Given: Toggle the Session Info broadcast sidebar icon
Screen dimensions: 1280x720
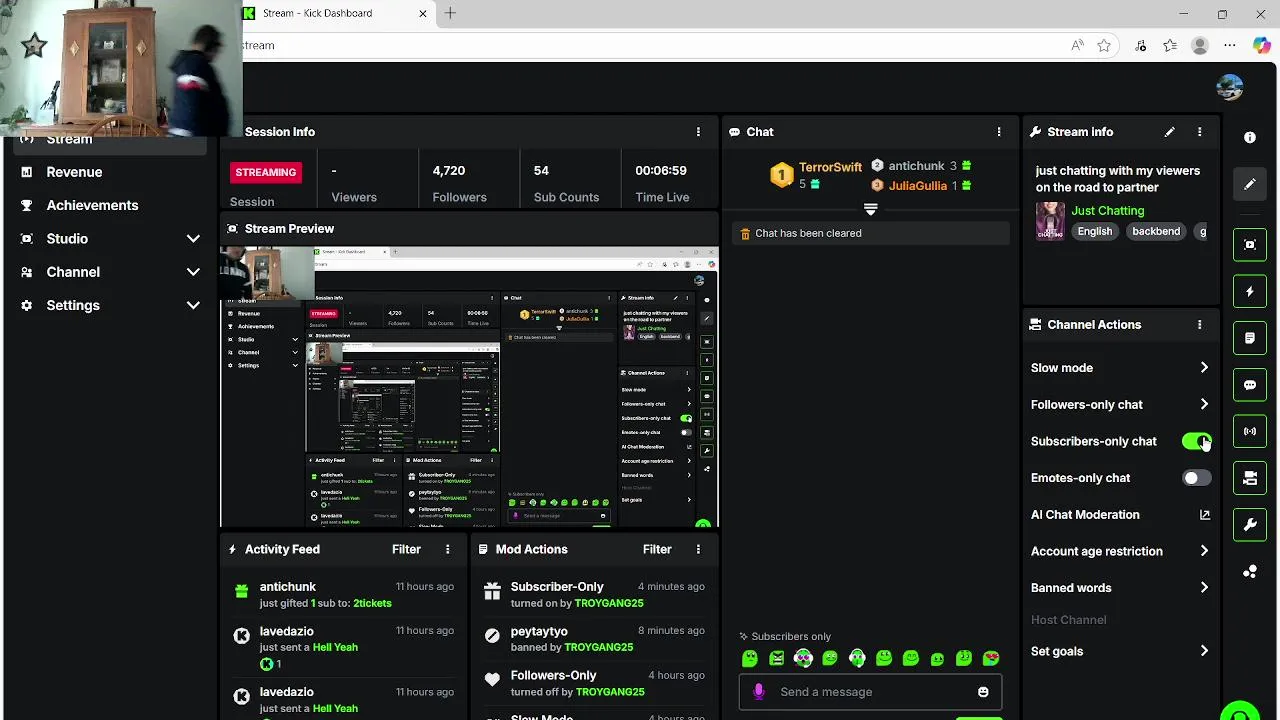Looking at the screenshot, I should [x=1250, y=432].
